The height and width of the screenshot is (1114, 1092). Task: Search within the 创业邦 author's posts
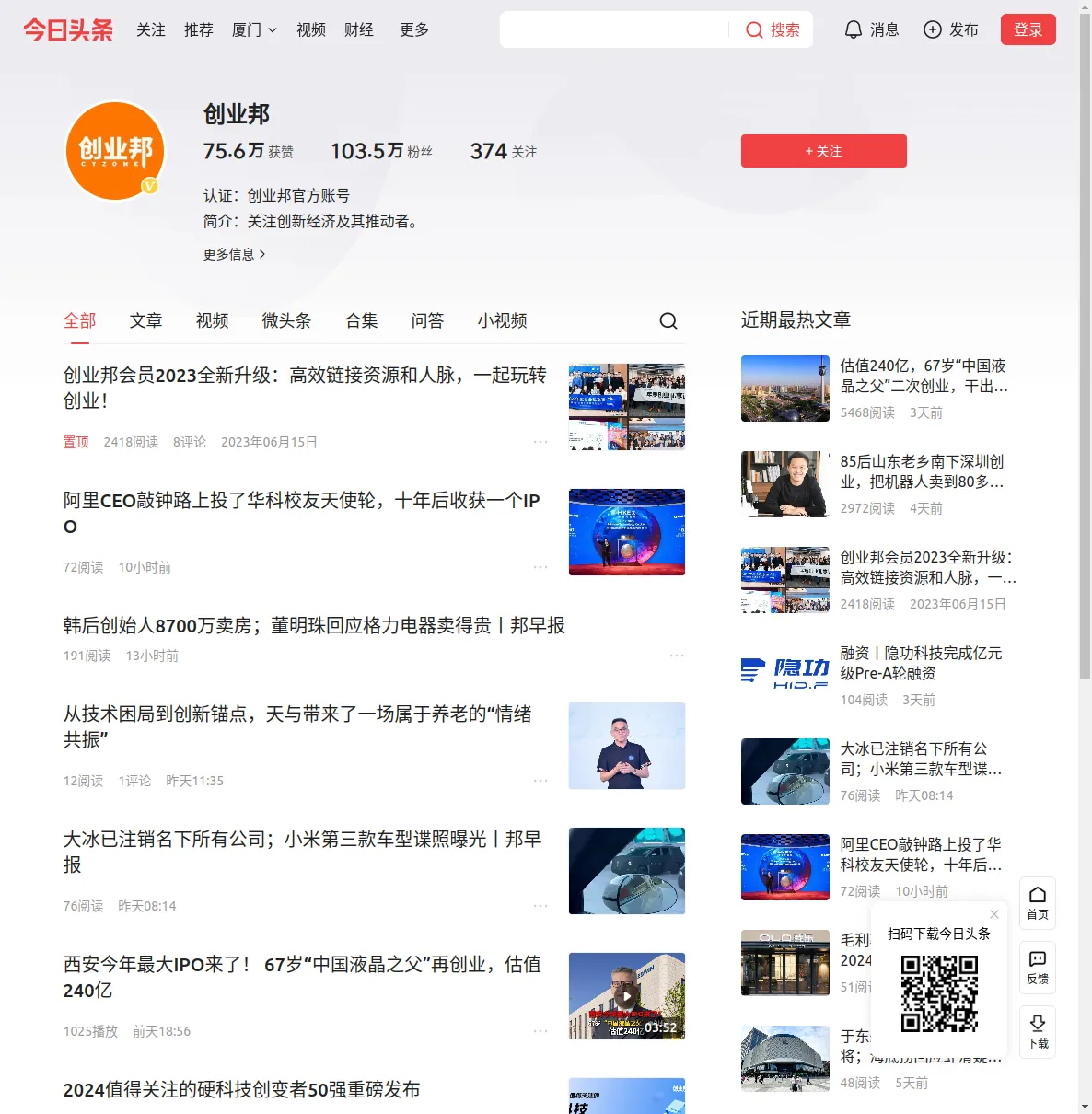coord(668,320)
